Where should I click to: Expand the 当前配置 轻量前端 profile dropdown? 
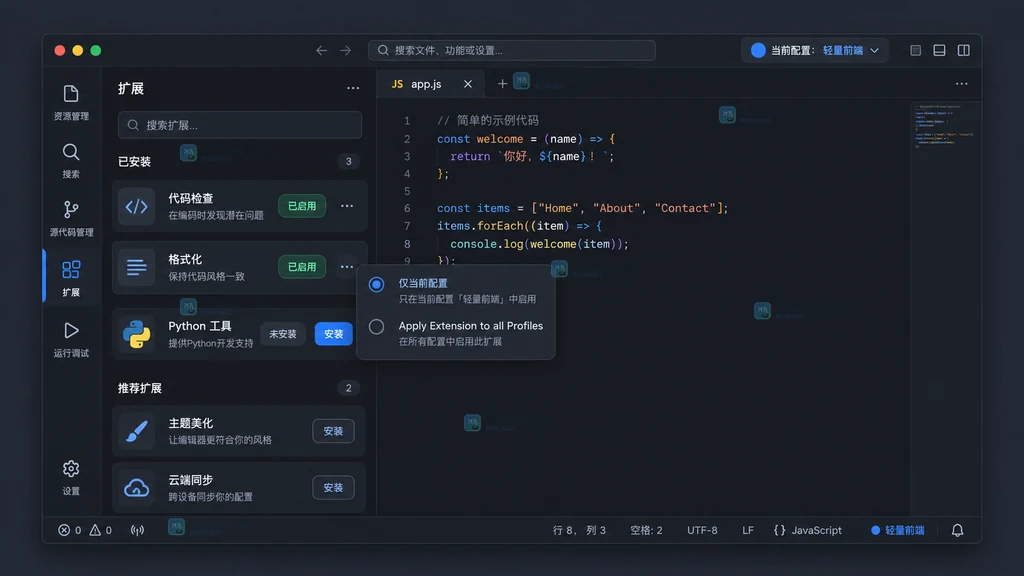pyautogui.click(x=814, y=50)
